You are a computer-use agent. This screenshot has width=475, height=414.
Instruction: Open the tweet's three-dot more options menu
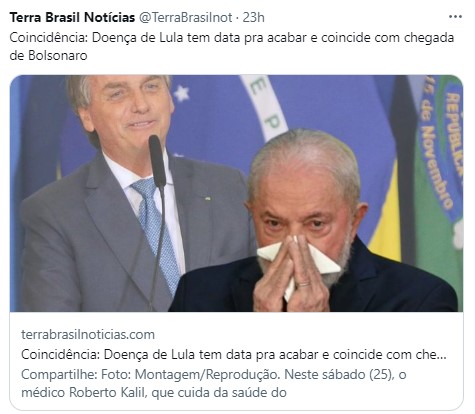tap(455, 17)
